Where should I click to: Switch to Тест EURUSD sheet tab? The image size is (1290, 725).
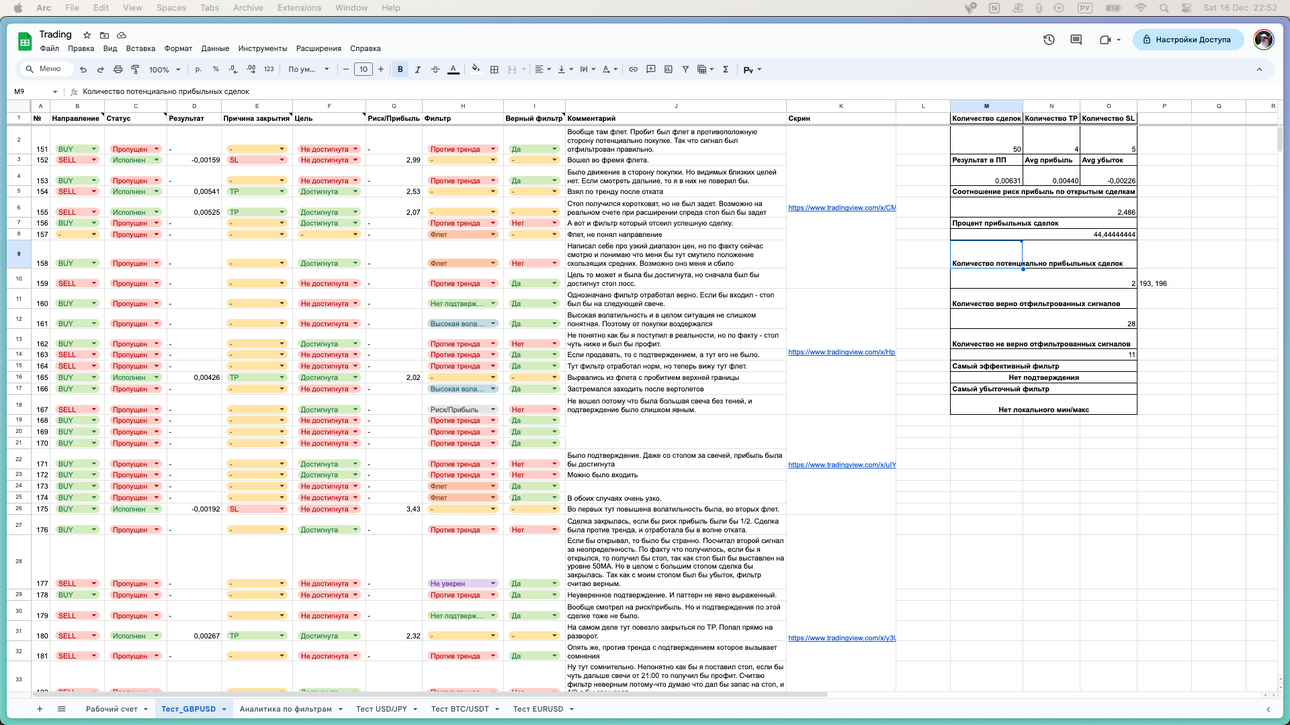click(x=538, y=709)
